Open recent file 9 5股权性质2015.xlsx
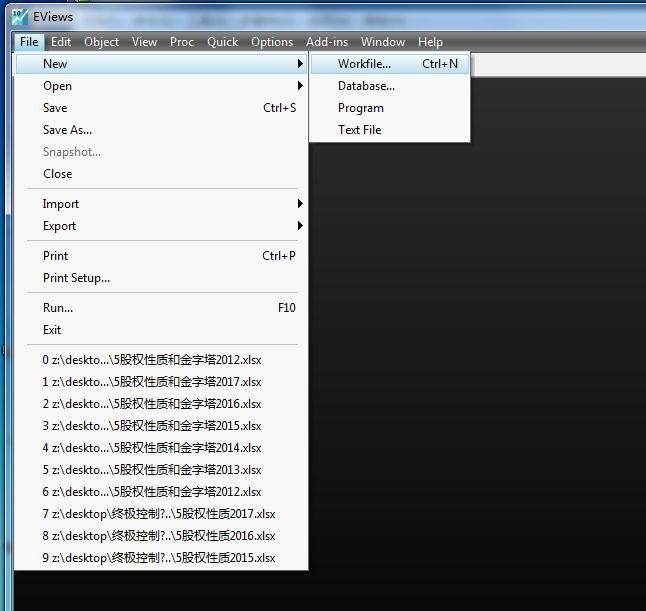The width and height of the screenshot is (646, 611). click(x=161, y=558)
